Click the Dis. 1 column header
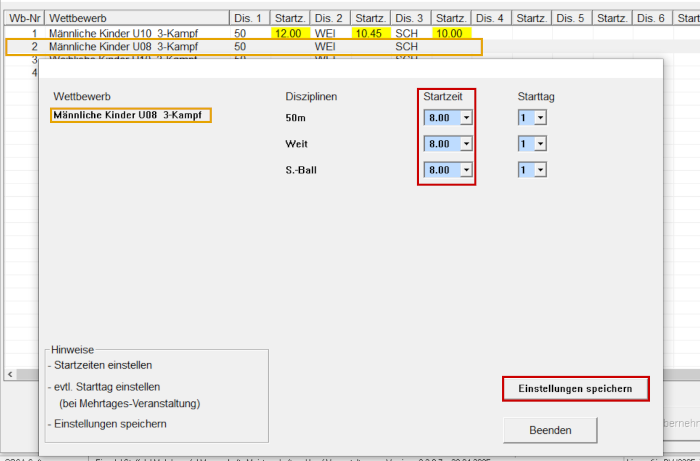Viewport: 700px width, 461px height. point(249,19)
